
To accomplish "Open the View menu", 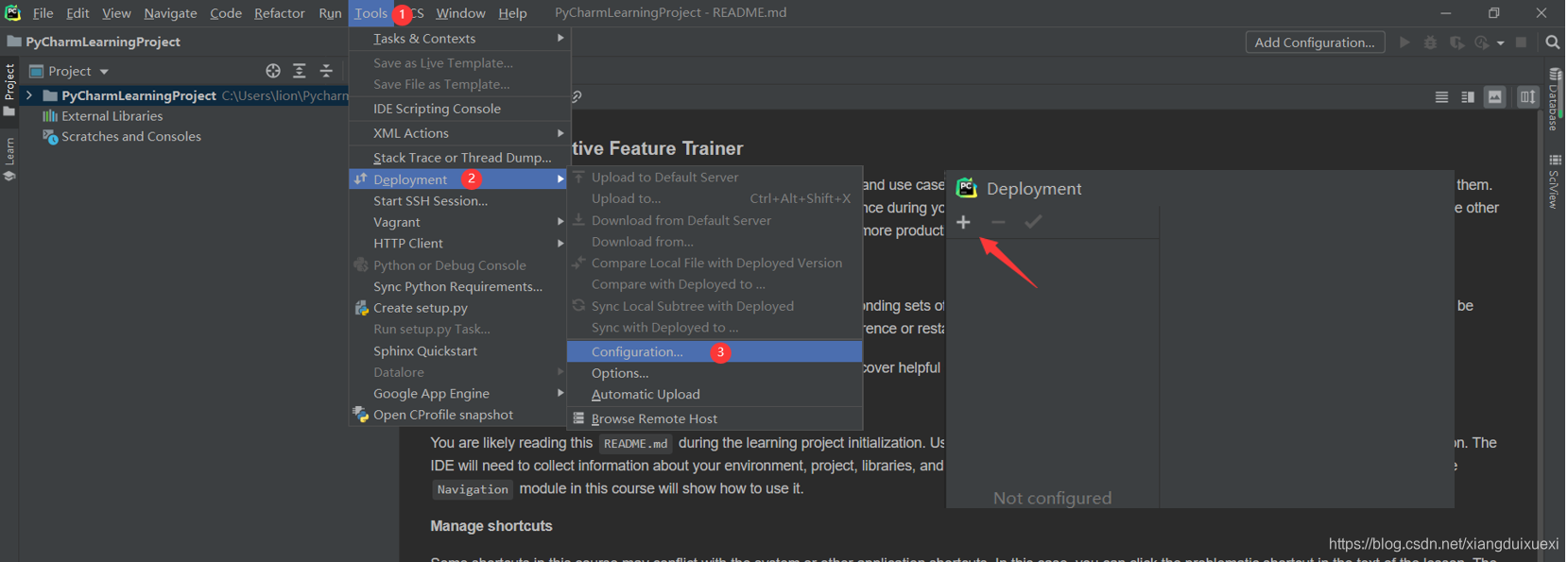I will point(116,13).
